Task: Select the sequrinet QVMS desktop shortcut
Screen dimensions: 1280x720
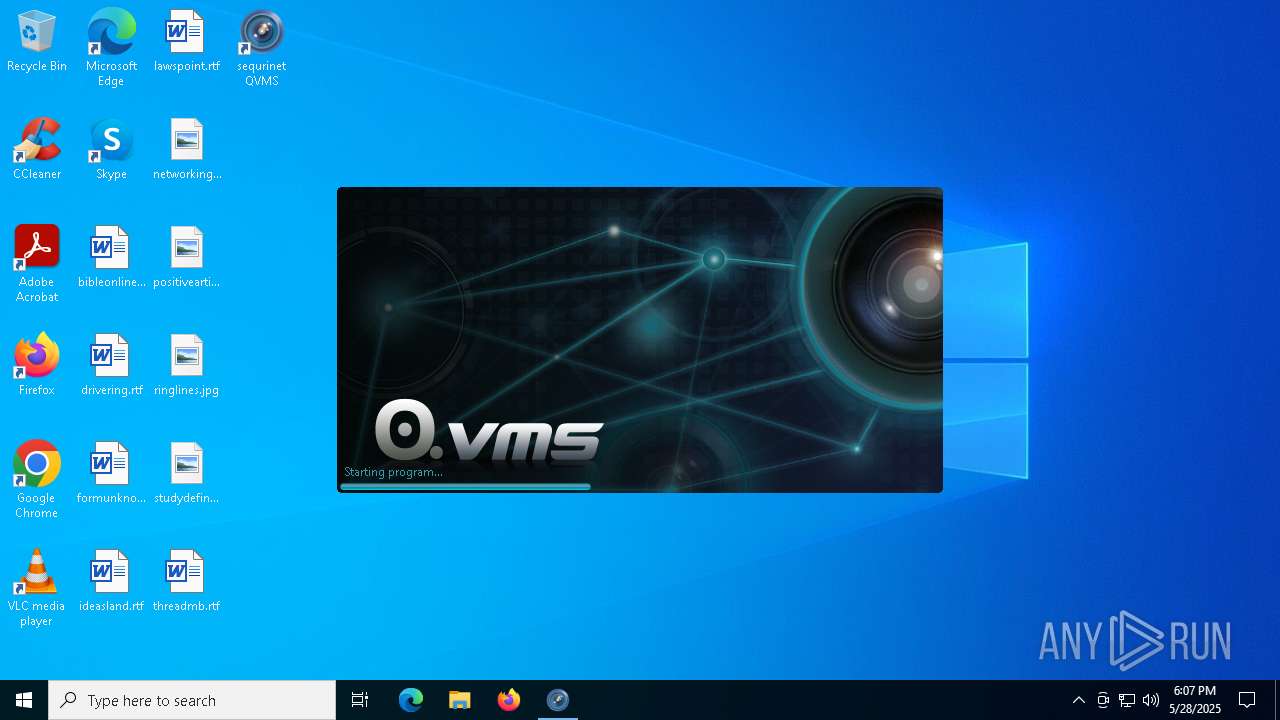Action: (261, 48)
